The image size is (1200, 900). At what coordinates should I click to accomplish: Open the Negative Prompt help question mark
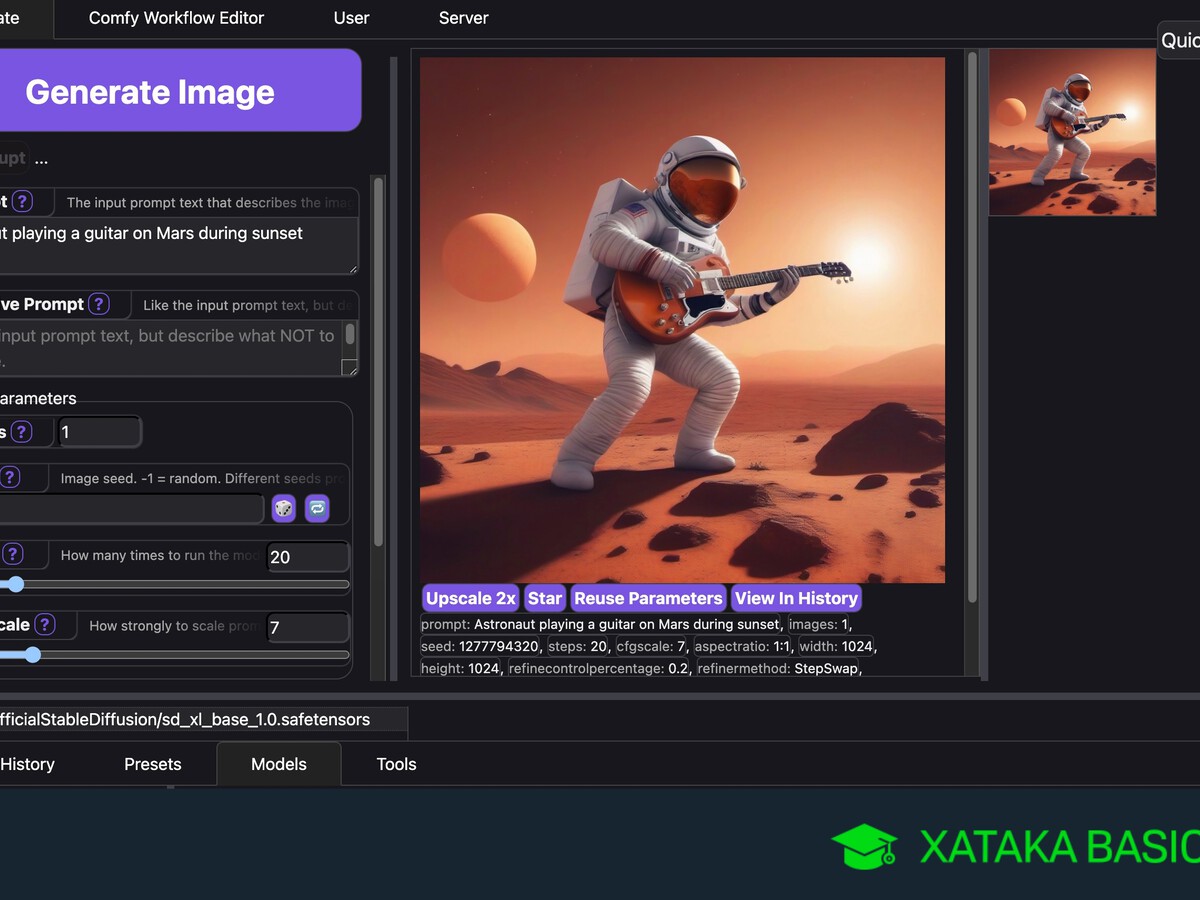pos(98,304)
